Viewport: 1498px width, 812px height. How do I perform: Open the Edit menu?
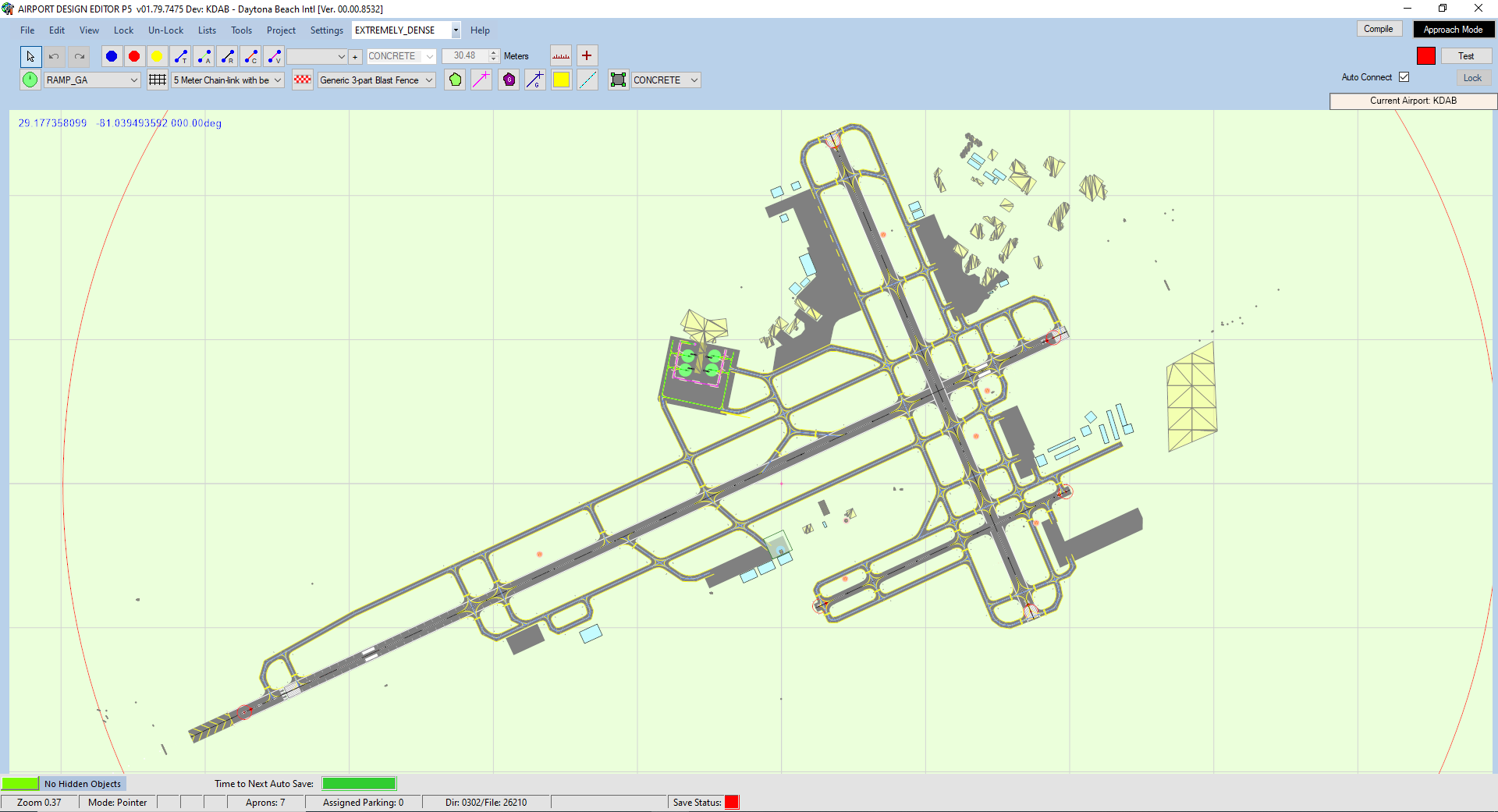pyautogui.click(x=57, y=30)
